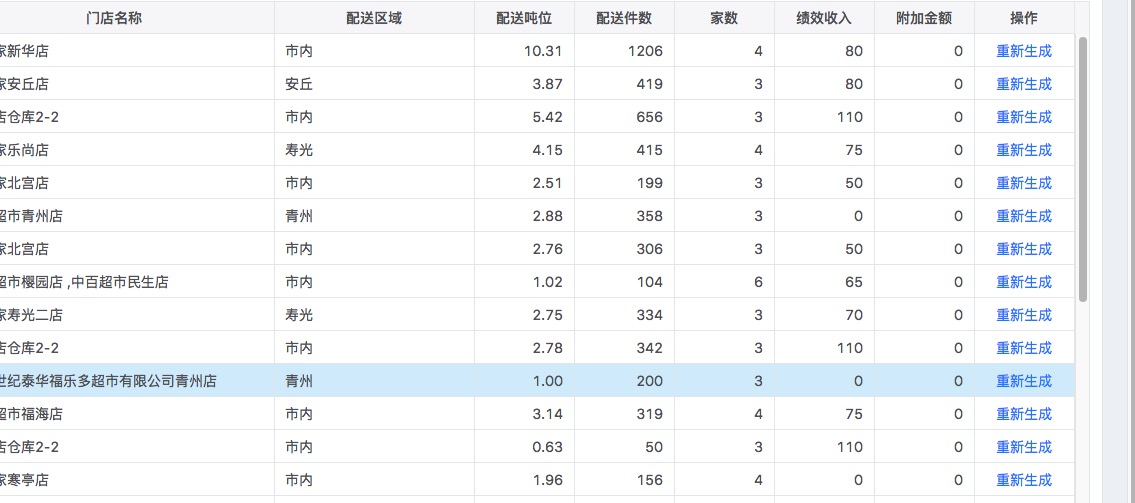Select the 家安丘店 store name cell

[x=137, y=84]
